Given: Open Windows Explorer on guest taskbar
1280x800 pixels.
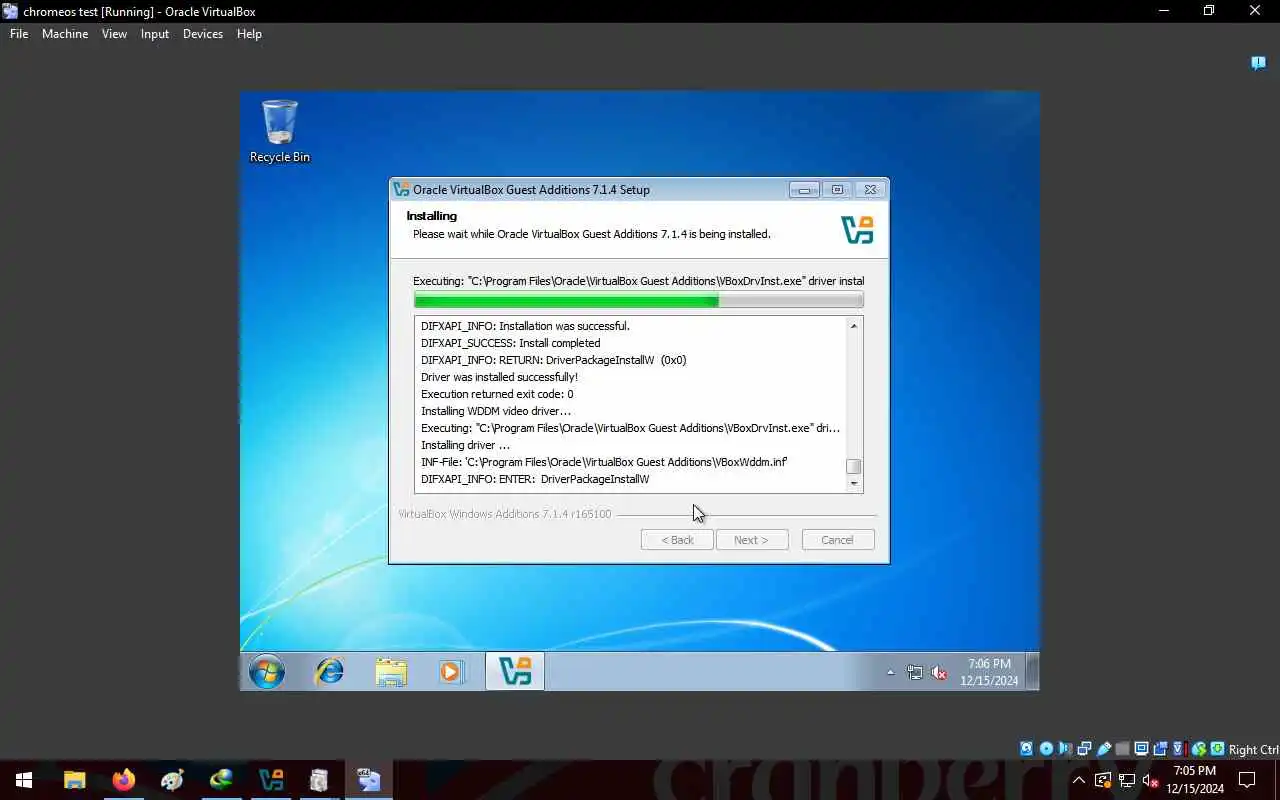Looking at the screenshot, I should click(x=391, y=672).
